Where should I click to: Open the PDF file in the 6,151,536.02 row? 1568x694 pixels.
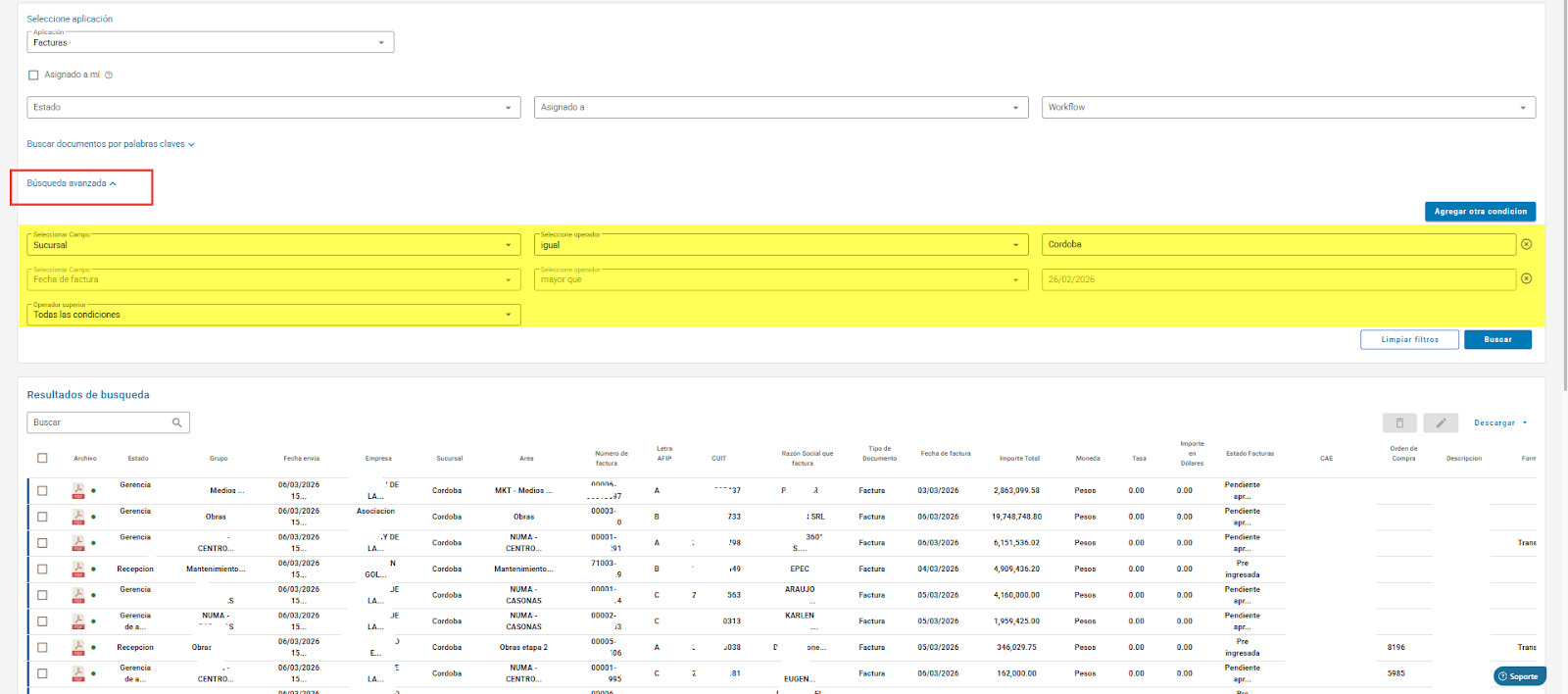[78, 543]
